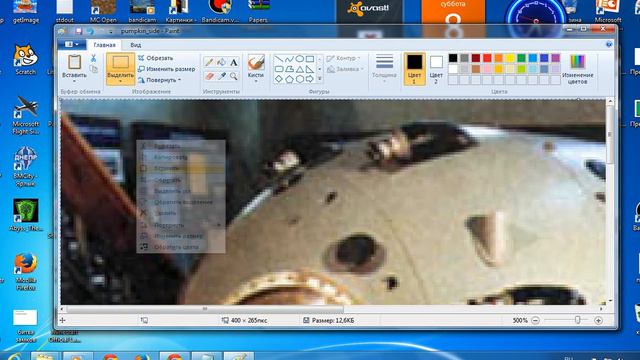The height and width of the screenshot is (360, 640).
Task: Click the Cut scissors icon in ribbon
Action: click(x=93, y=58)
